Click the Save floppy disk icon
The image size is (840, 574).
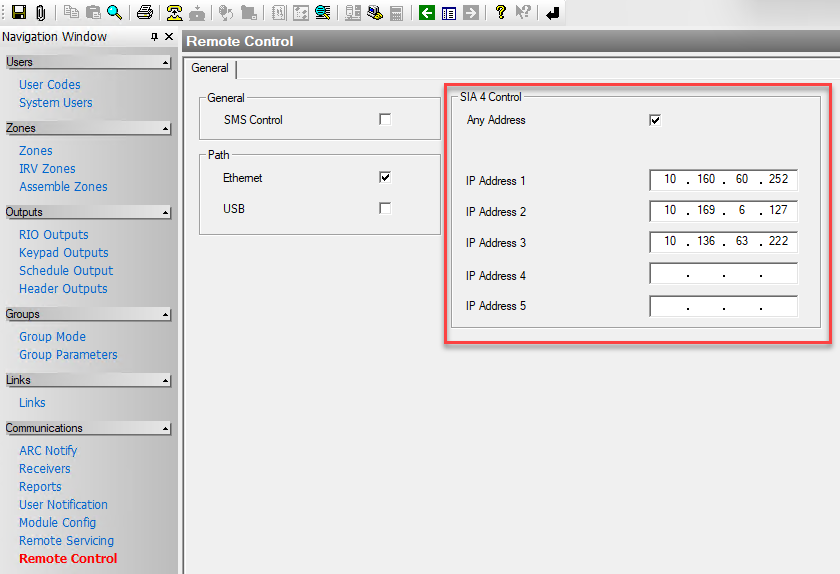click(18, 13)
